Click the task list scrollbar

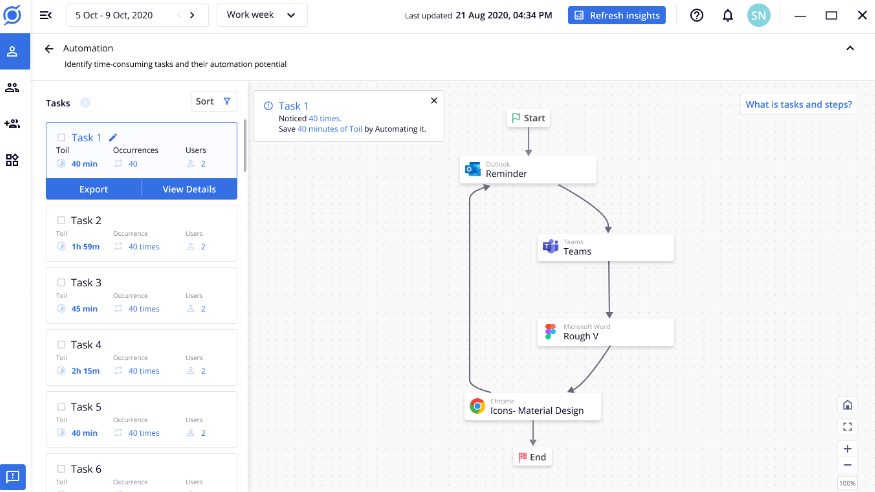coord(246,150)
